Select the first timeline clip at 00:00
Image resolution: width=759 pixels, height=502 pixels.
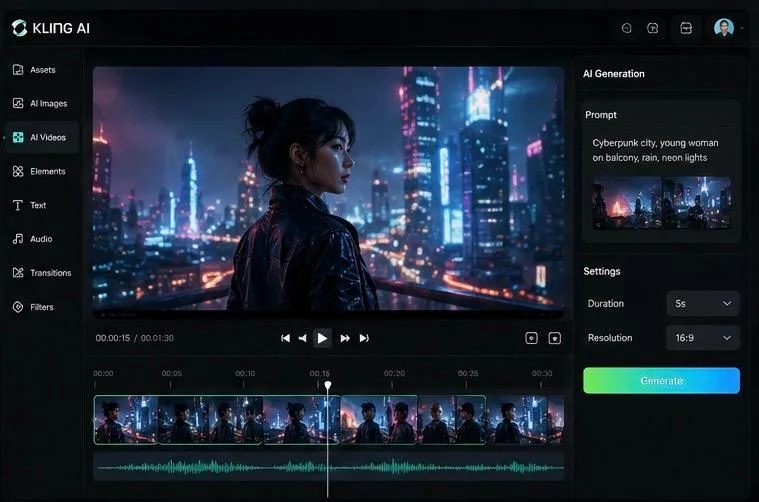tap(126, 420)
